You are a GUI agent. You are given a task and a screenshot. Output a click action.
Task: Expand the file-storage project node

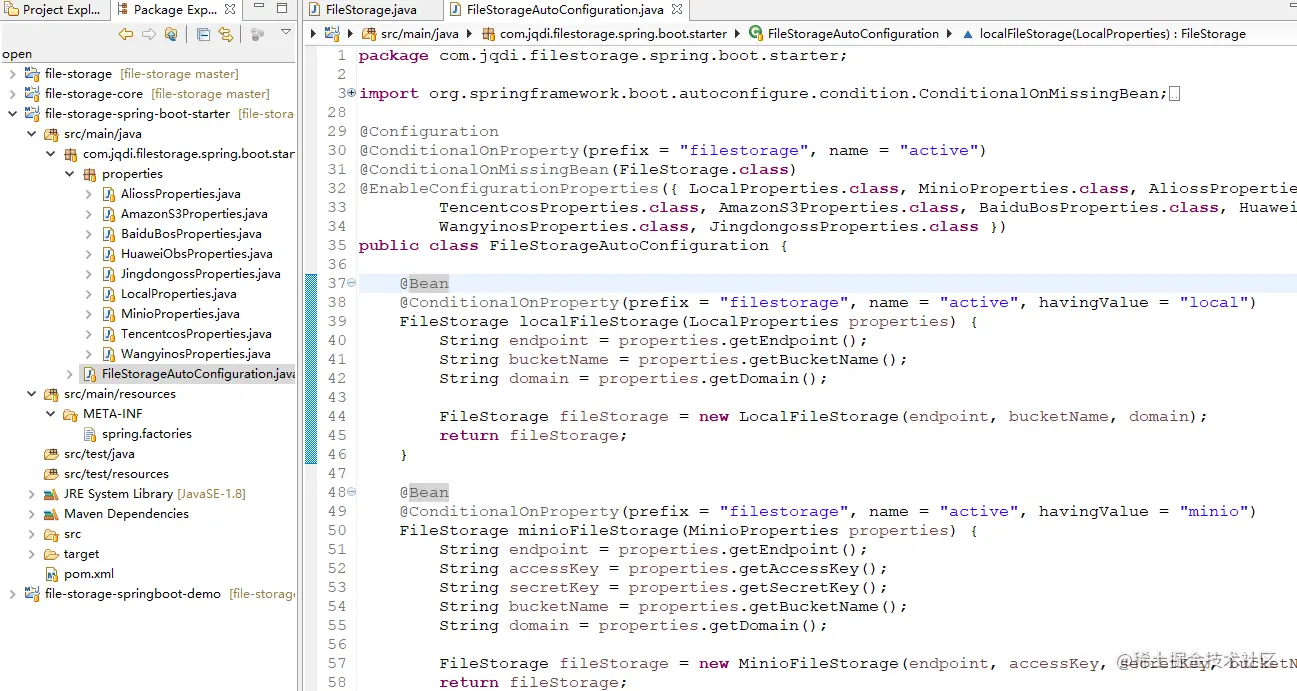click(12, 74)
